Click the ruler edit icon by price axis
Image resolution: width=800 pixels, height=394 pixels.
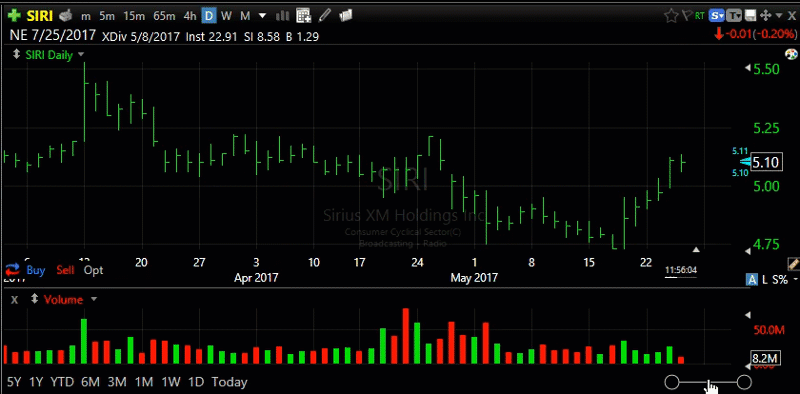pyautogui.click(x=793, y=264)
